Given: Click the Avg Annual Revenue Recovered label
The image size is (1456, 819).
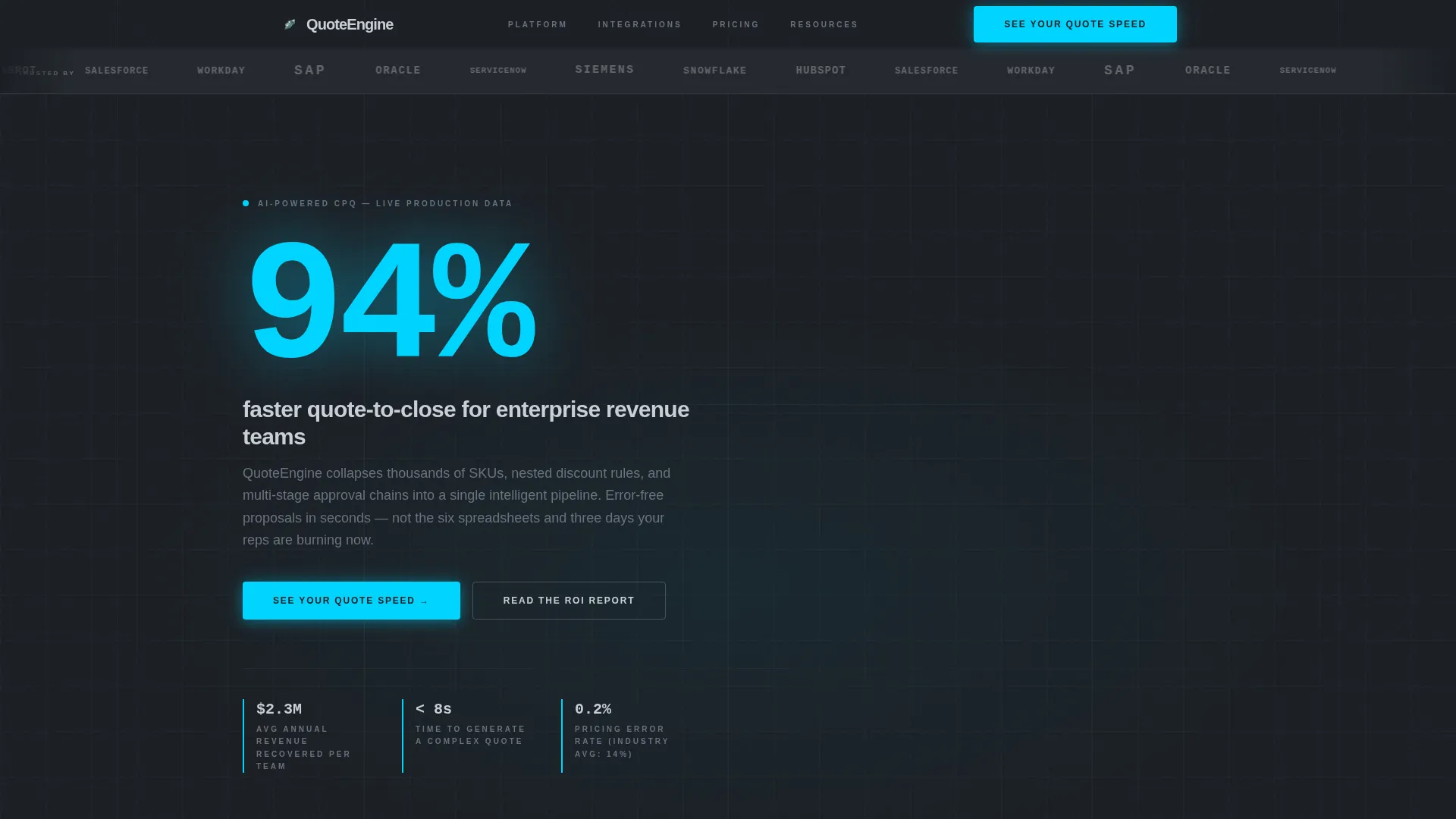Looking at the screenshot, I should (303, 748).
